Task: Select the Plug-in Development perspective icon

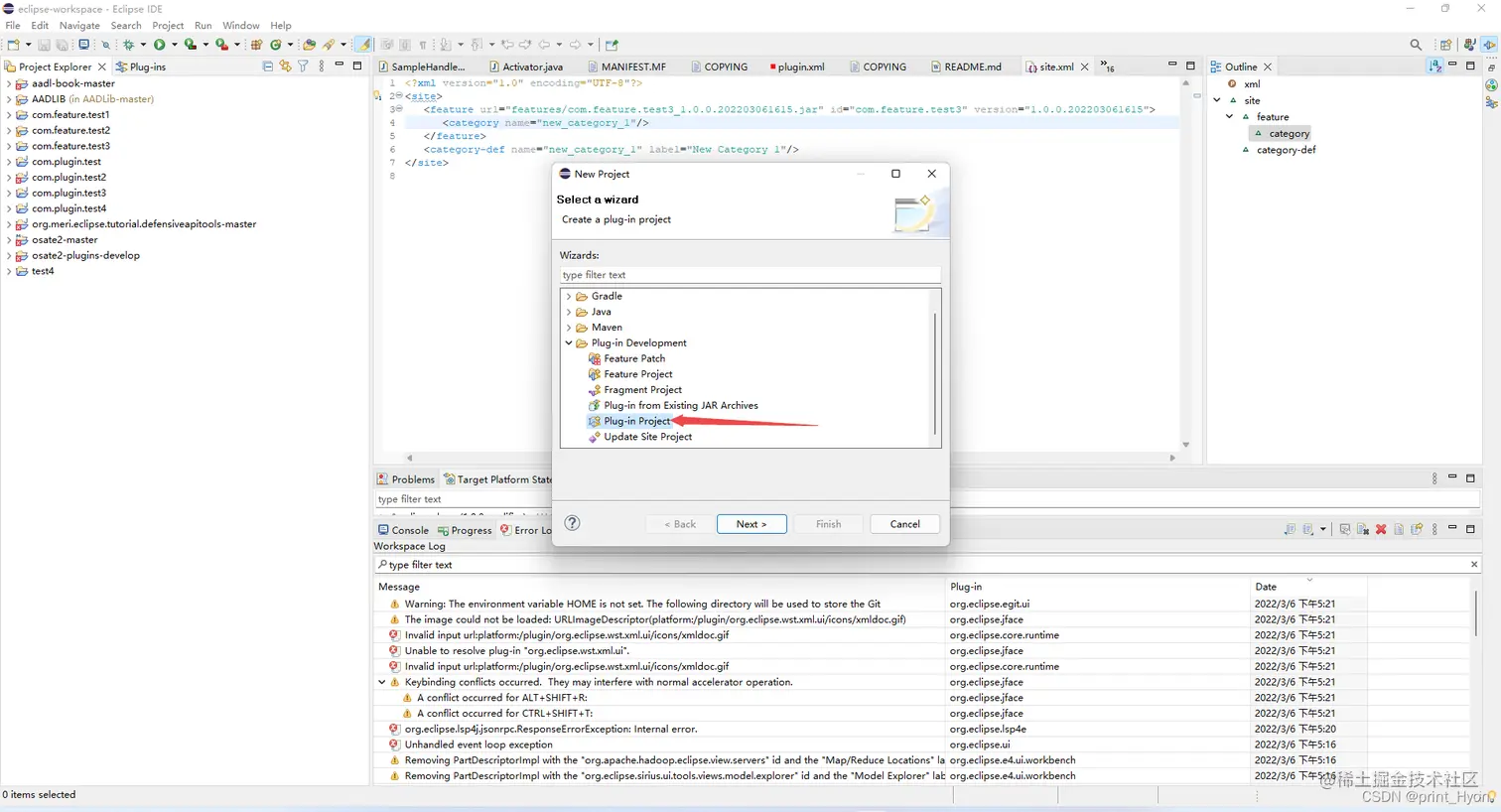Action: tap(1489, 45)
